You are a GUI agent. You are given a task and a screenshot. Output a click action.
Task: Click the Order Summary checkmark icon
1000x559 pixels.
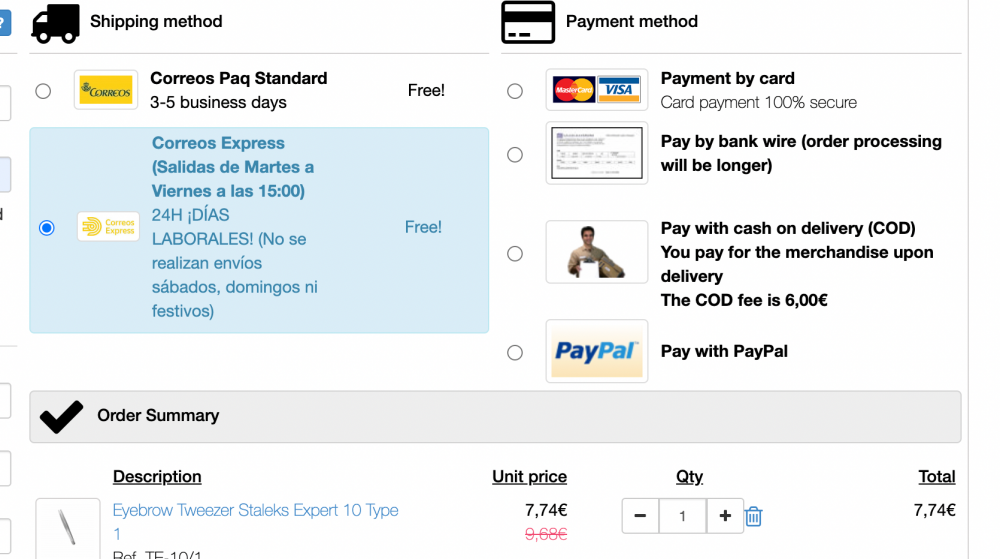[61, 417]
